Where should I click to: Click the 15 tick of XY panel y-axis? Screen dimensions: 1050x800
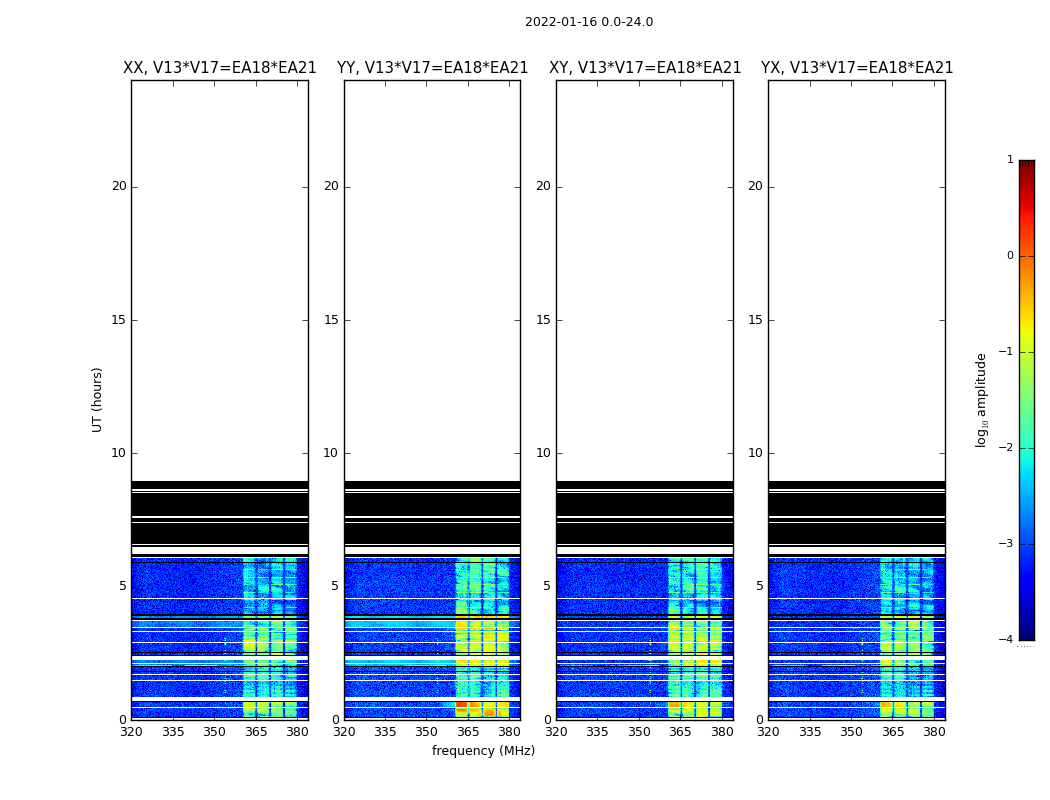coord(543,319)
